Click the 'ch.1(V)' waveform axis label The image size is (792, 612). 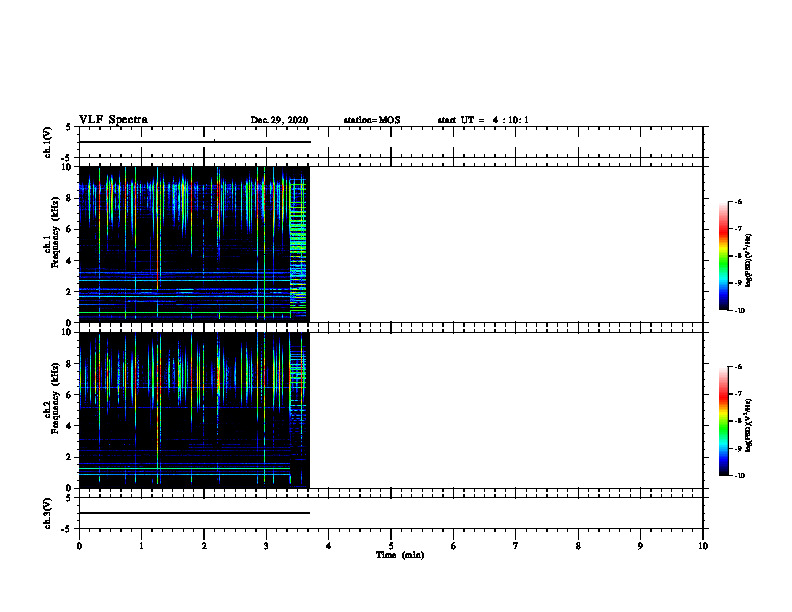click(47, 142)
